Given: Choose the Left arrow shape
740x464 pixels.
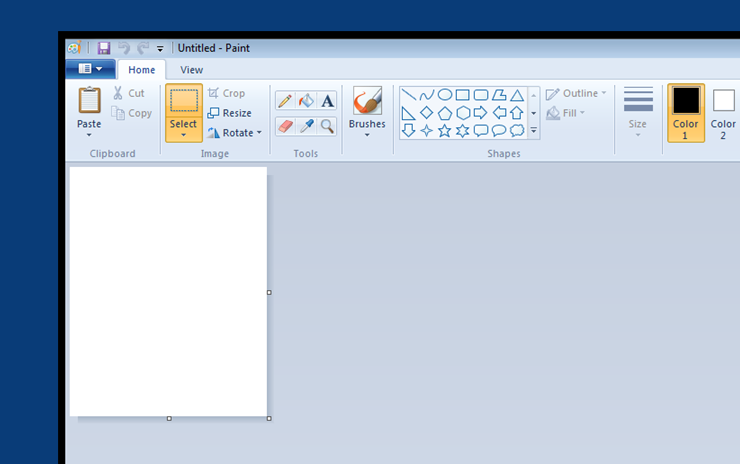Looking at the screenshot, I should (499, 113).
